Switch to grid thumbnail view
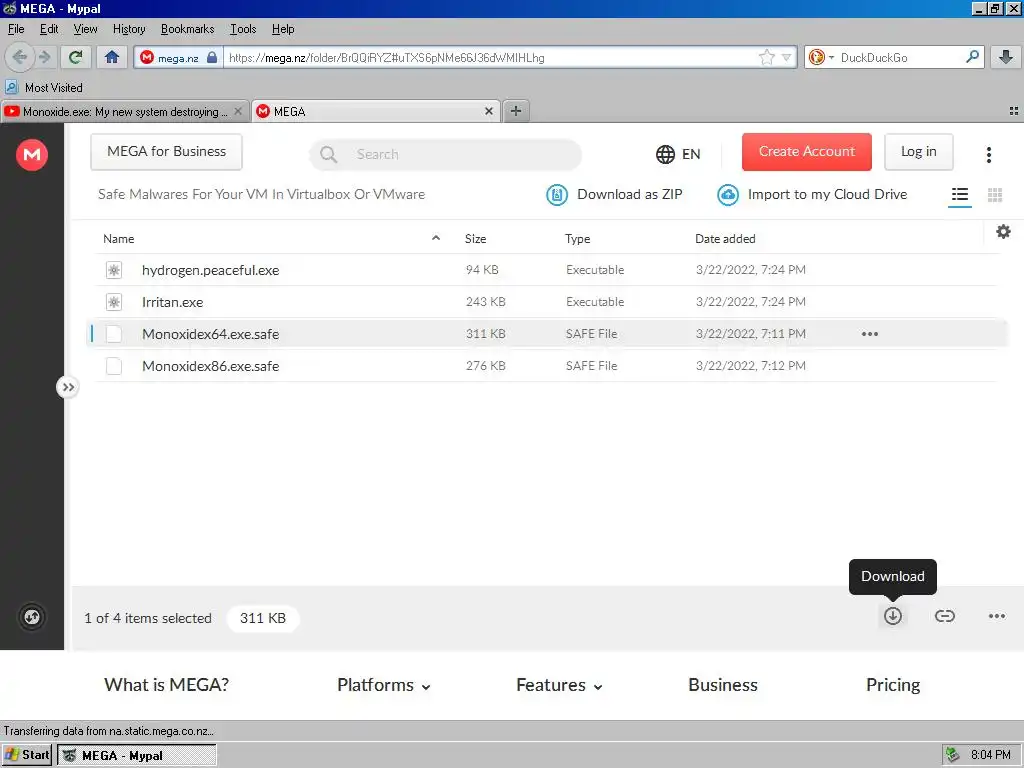This screenshot has width=1024, height=768. [995, 195]
